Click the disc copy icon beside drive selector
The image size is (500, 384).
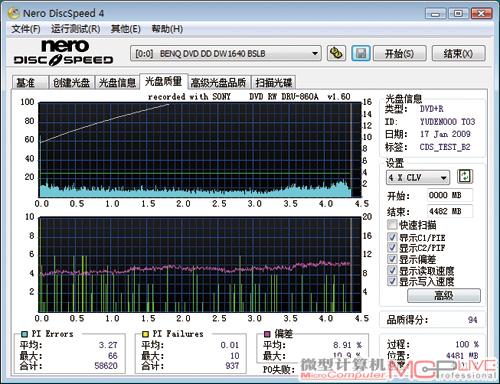pyautogui.click(x=336, y=53)
